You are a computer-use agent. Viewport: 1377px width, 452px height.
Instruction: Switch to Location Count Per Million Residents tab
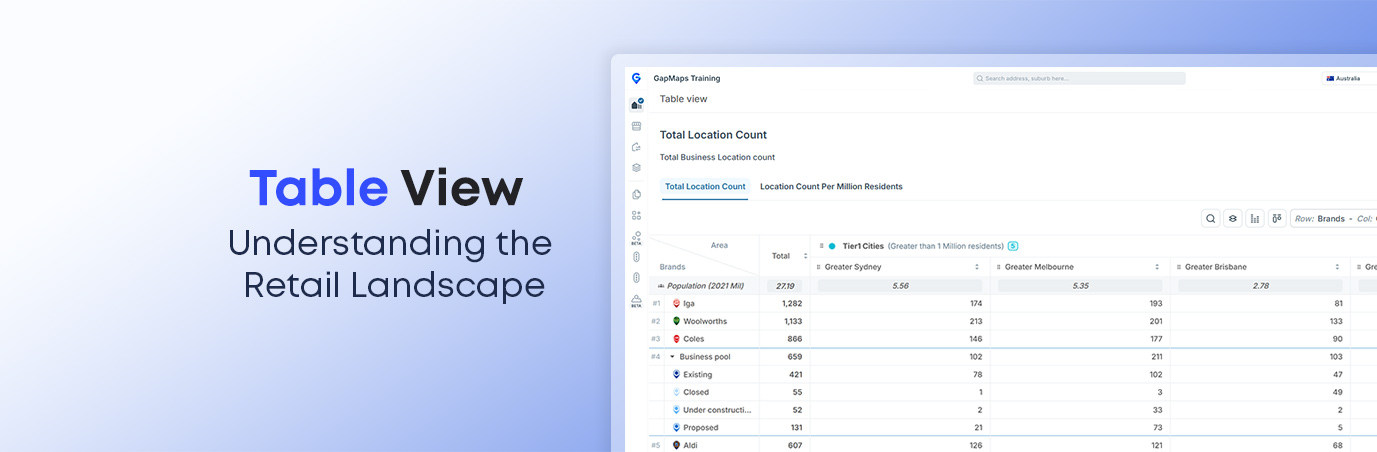coord(831,187)
